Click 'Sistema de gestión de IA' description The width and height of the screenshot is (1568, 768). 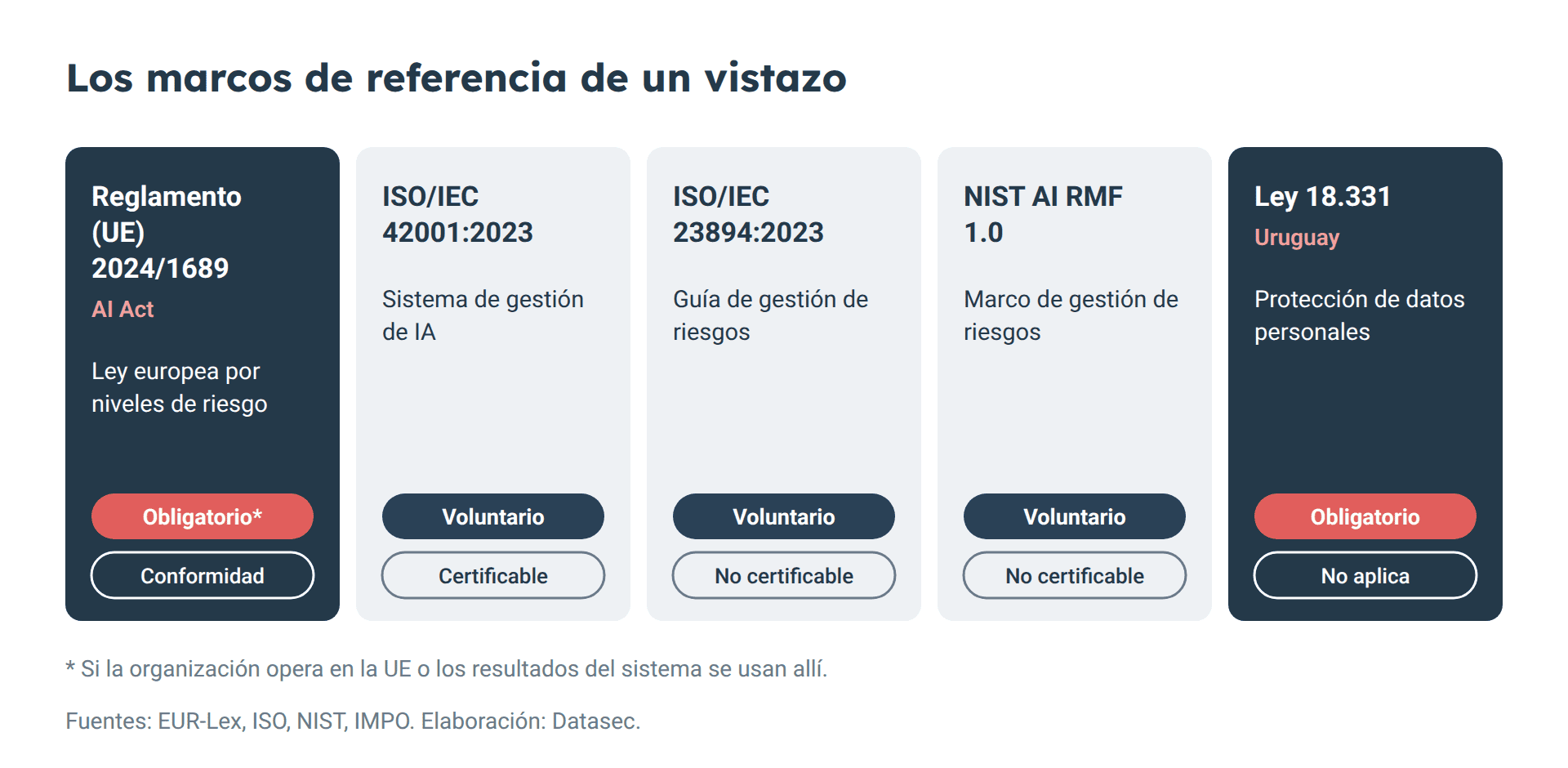pos(483,315)
